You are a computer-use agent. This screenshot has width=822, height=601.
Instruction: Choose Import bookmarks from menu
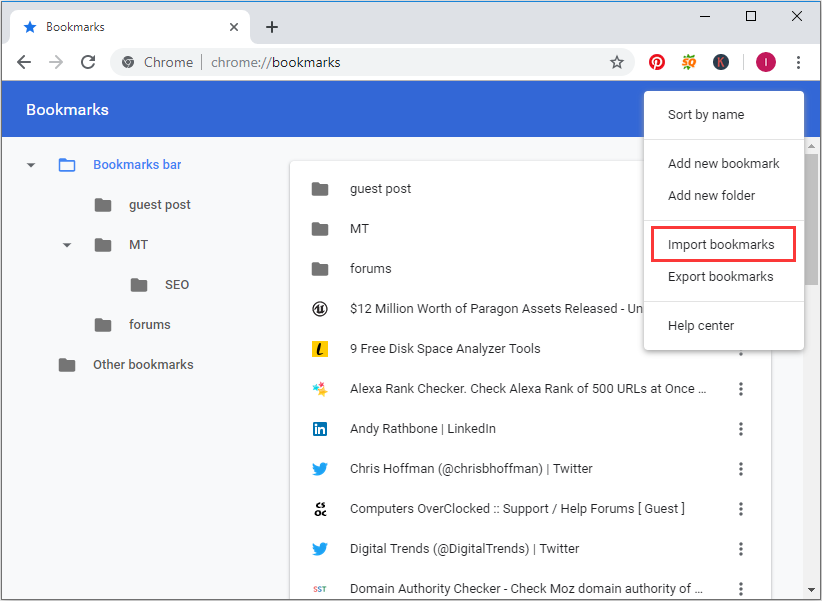[x=723, y=244]
